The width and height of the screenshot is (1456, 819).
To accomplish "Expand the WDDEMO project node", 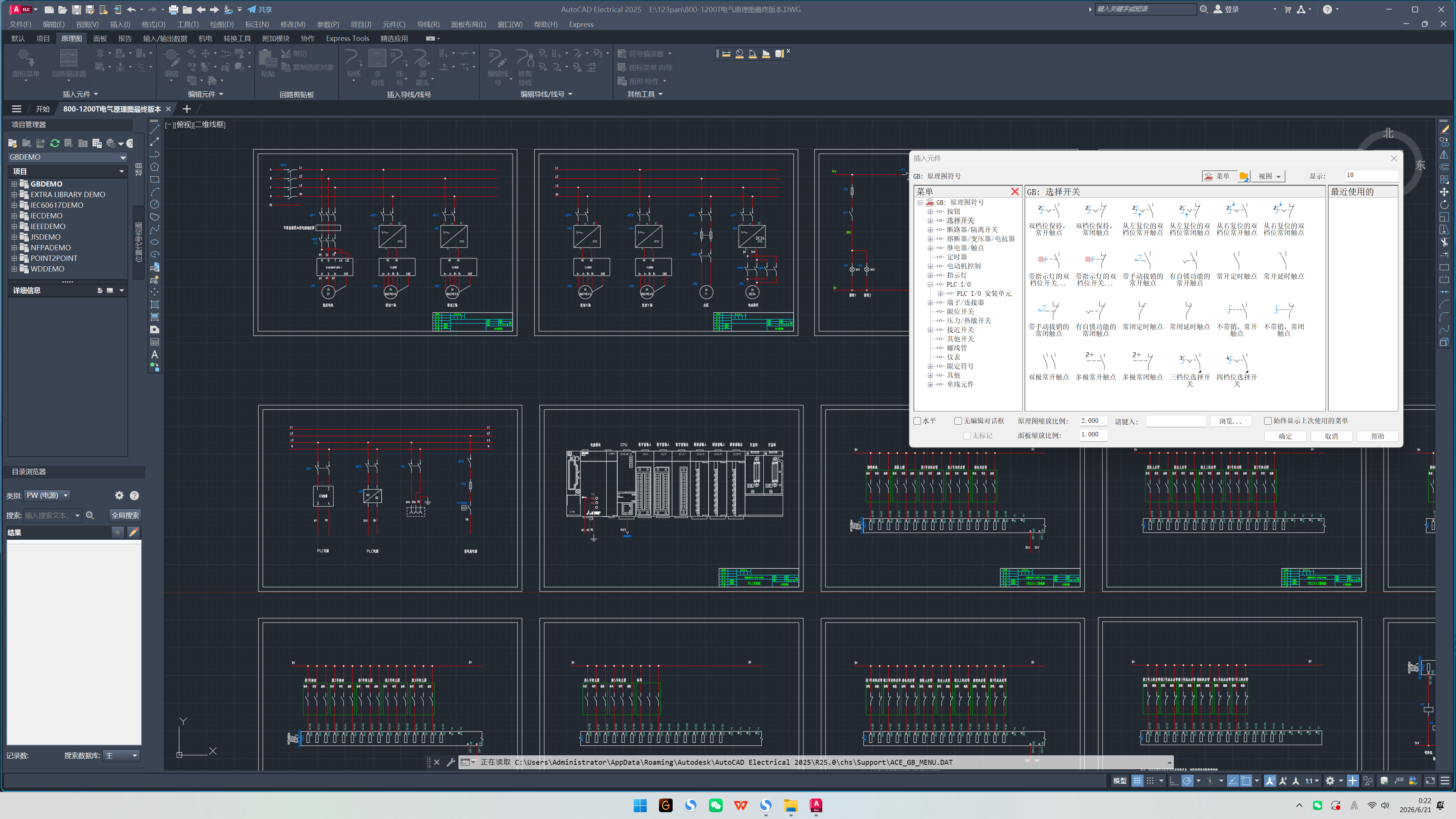I will tap(14, 269).
